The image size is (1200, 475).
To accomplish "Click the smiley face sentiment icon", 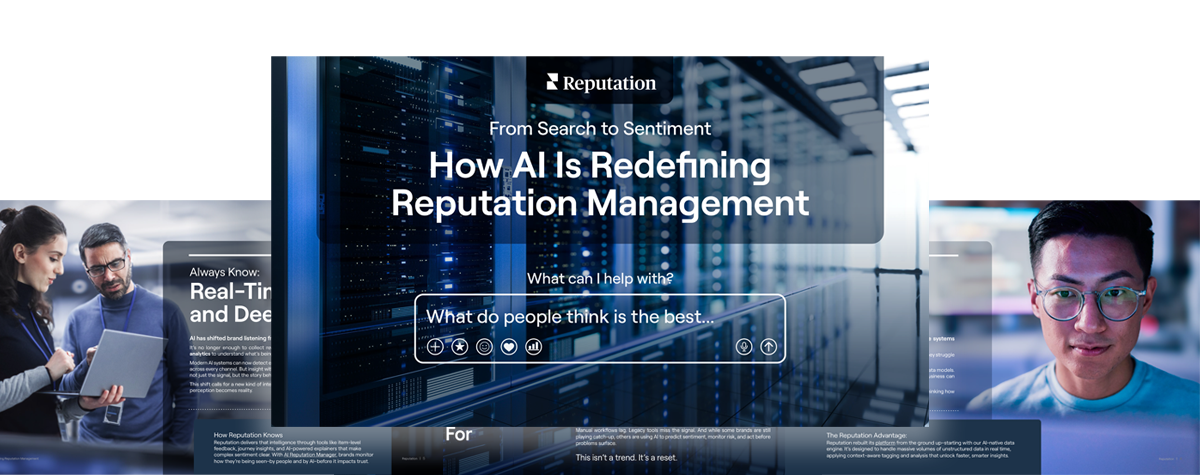I will [484, 347].
